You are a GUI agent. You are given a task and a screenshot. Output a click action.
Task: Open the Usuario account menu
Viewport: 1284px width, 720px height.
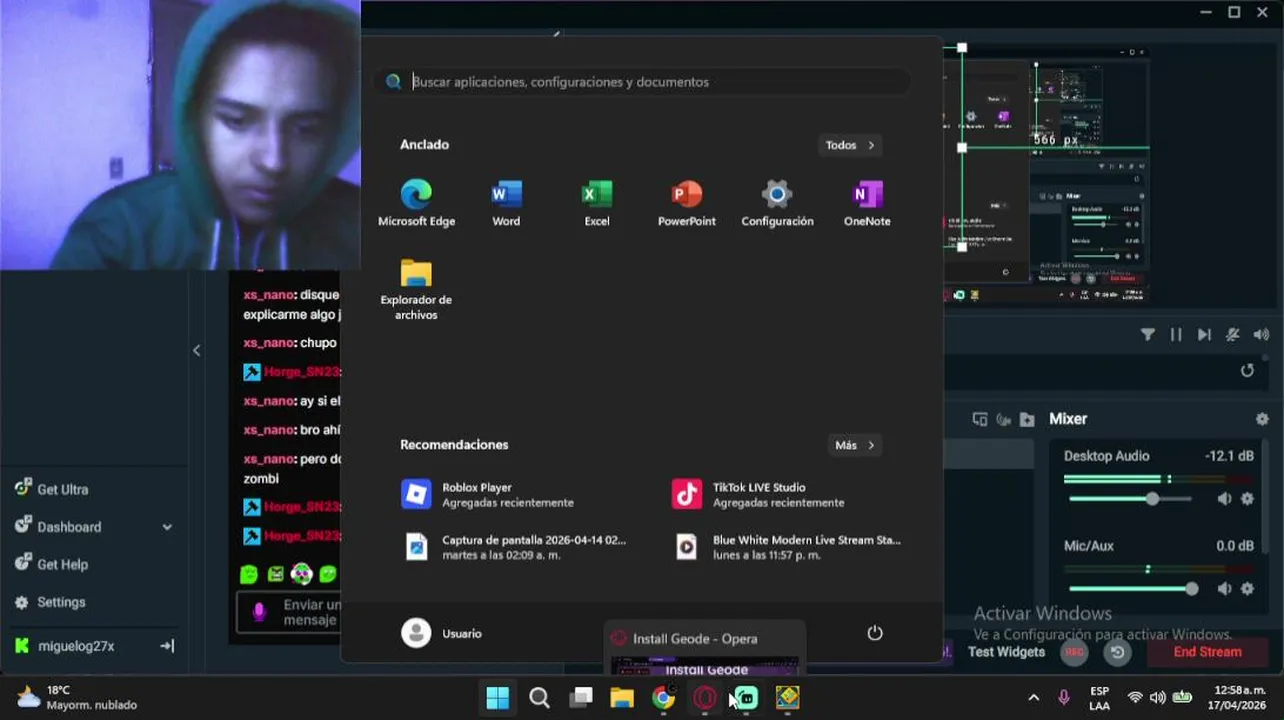[x=442, y=633]
